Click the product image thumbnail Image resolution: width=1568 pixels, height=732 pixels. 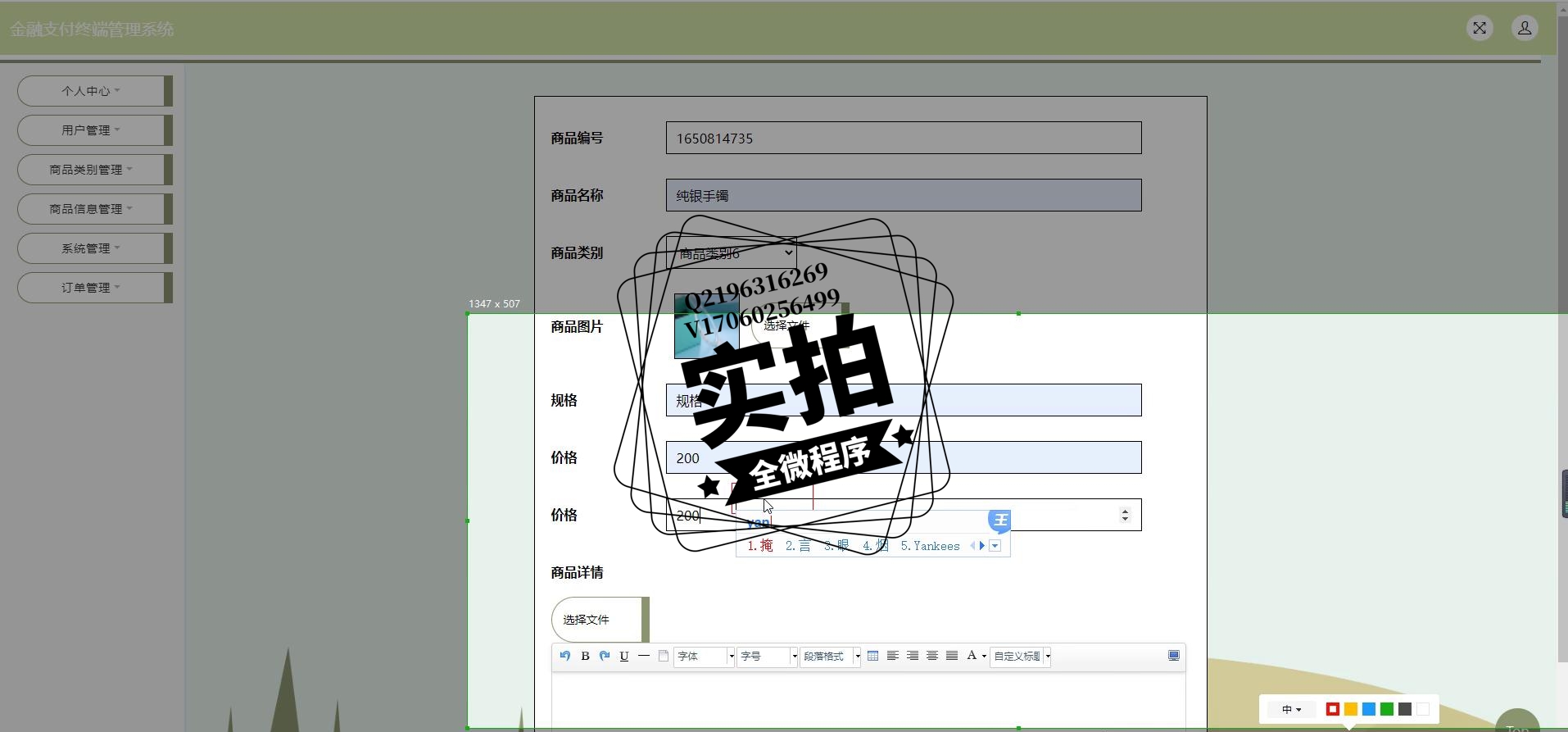pos(706,326)
